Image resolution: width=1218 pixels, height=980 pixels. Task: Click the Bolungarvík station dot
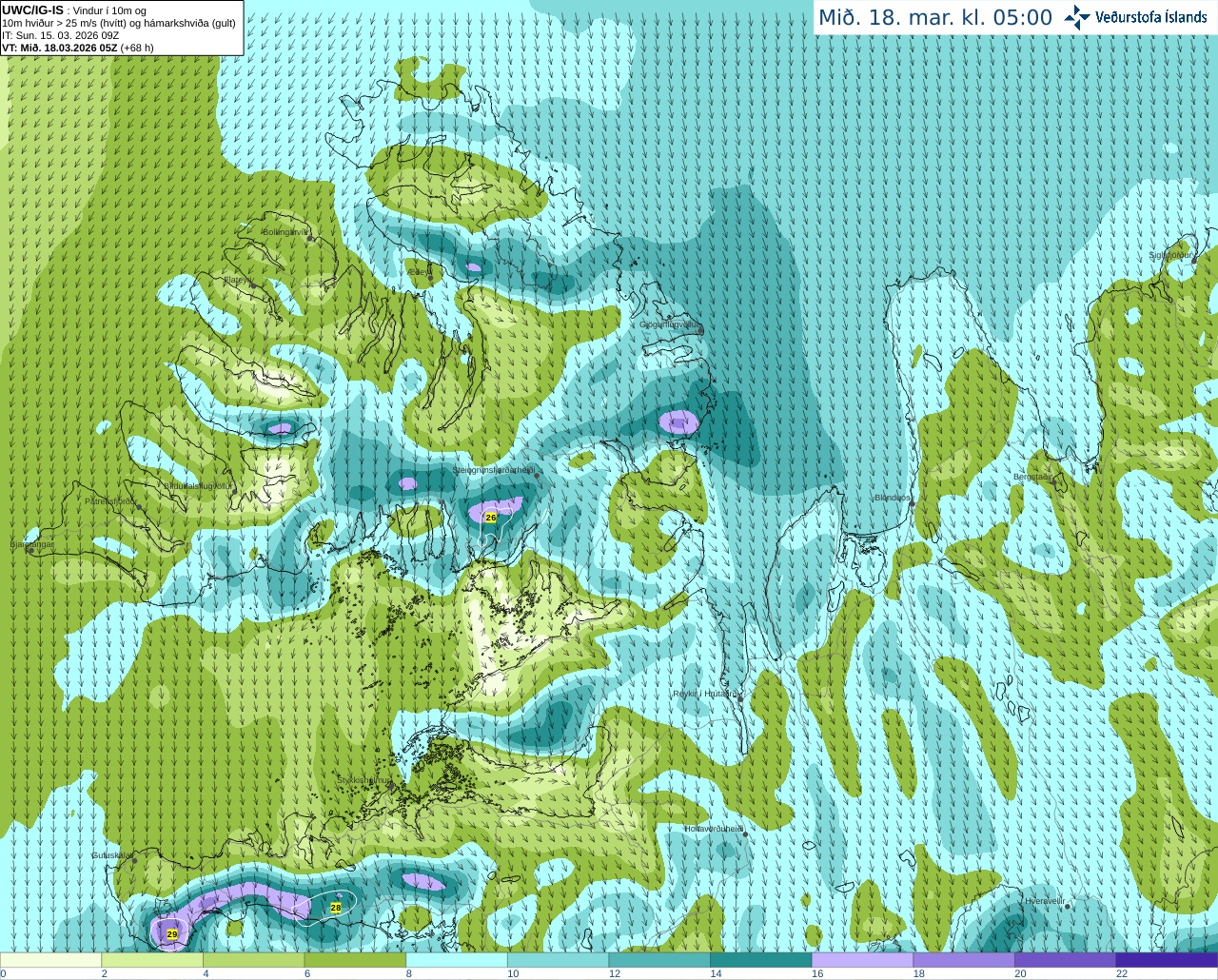tap(311, 239)
